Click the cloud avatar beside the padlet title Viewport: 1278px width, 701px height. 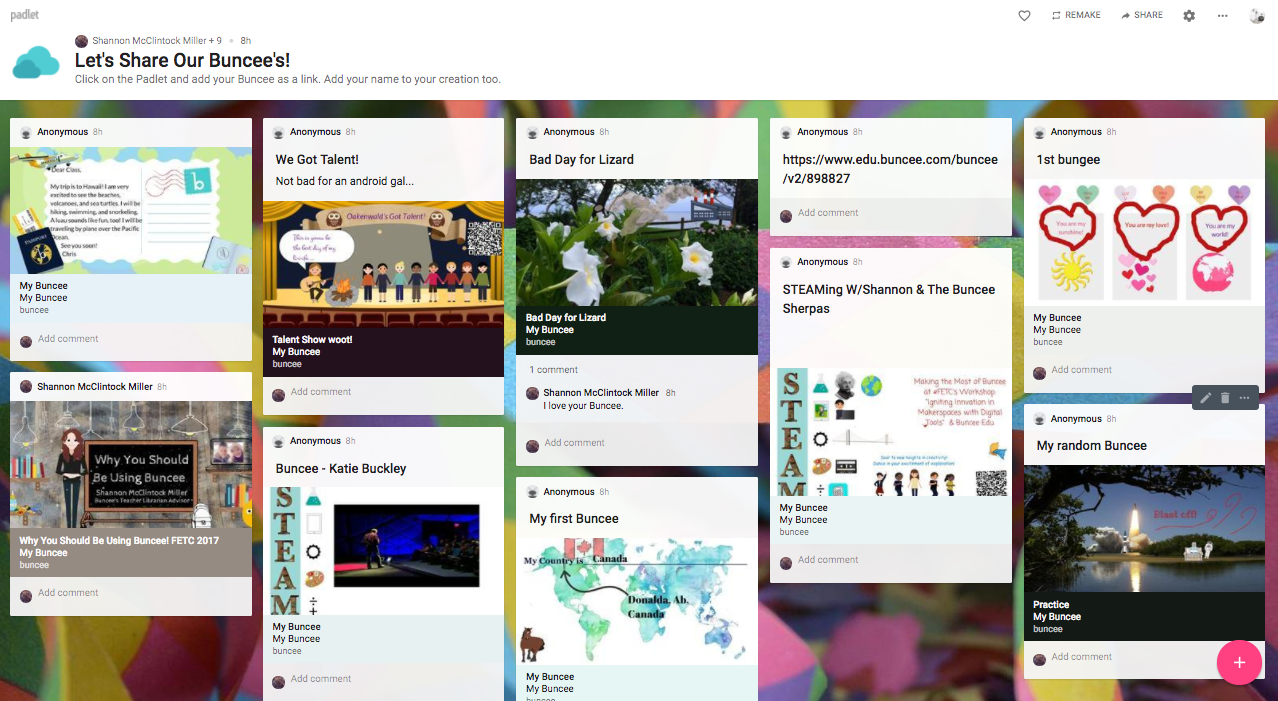[x=36, y=61]
